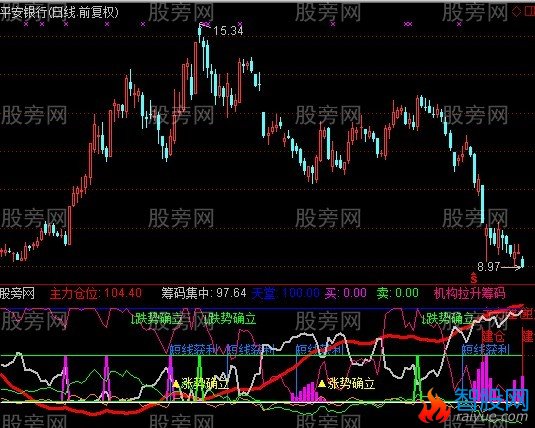Click the 股旁网 indicator name in the sub-chart header
Image resolution: width=535 pixels, height=428 pixels.
click(17, 293)
